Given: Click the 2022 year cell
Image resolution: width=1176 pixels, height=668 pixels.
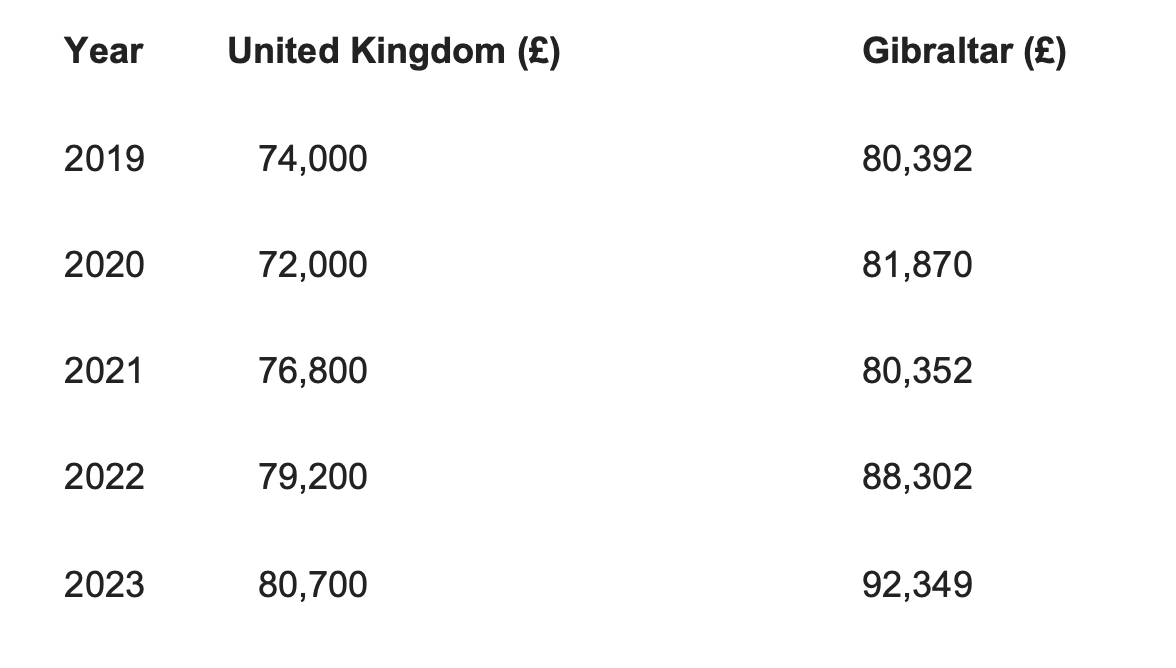Looking at the screenshot, I should [104, 478].
